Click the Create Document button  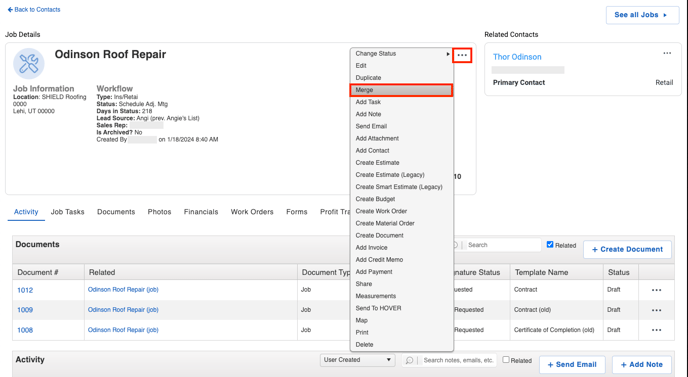627,249
